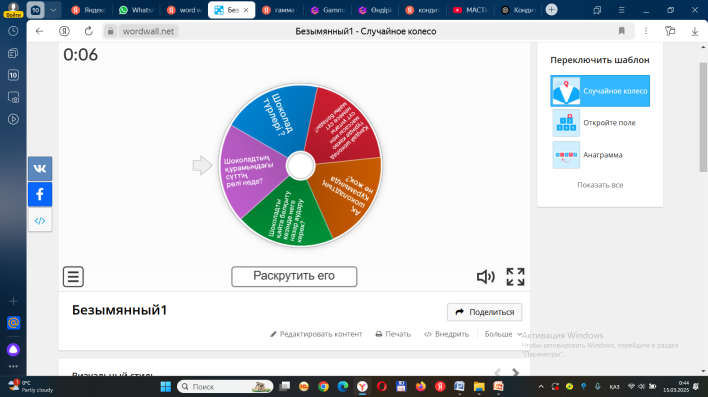Mute sound with the speaker icon
The width and height of the screenshot is (708, 397).
(x=485, y=276)
